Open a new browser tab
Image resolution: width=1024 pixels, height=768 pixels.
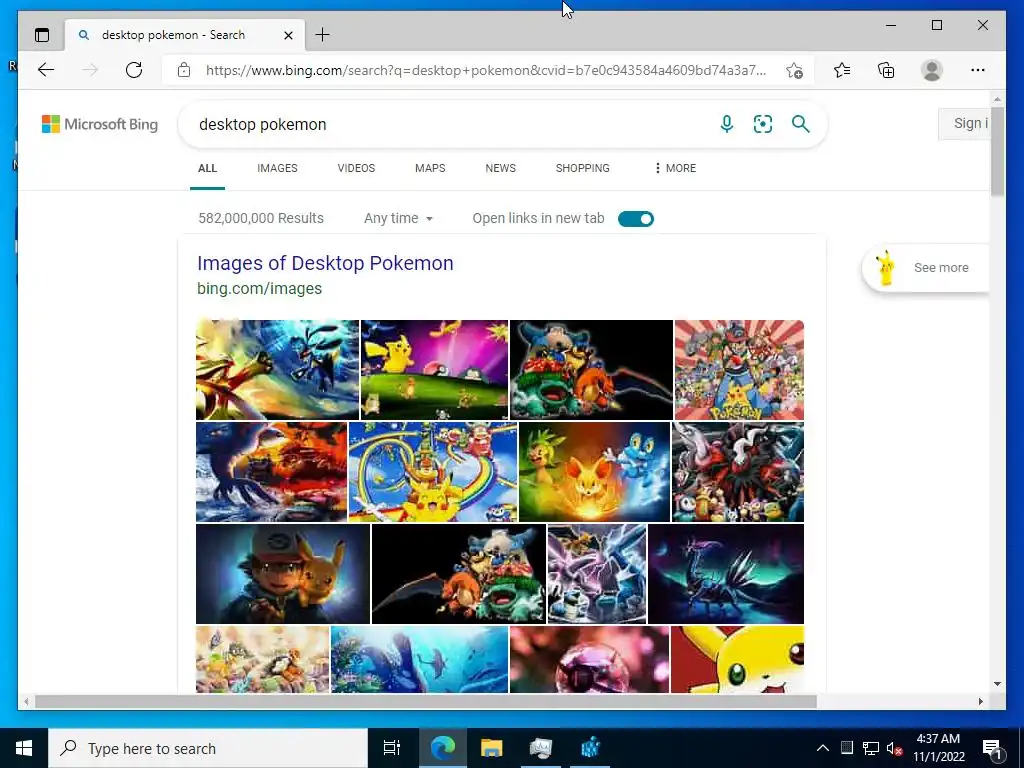coord(322,35)
